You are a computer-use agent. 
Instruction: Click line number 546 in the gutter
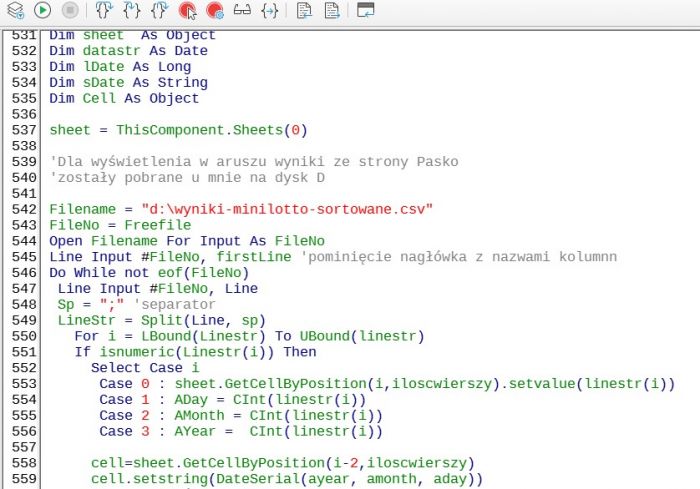click(24, 272)
